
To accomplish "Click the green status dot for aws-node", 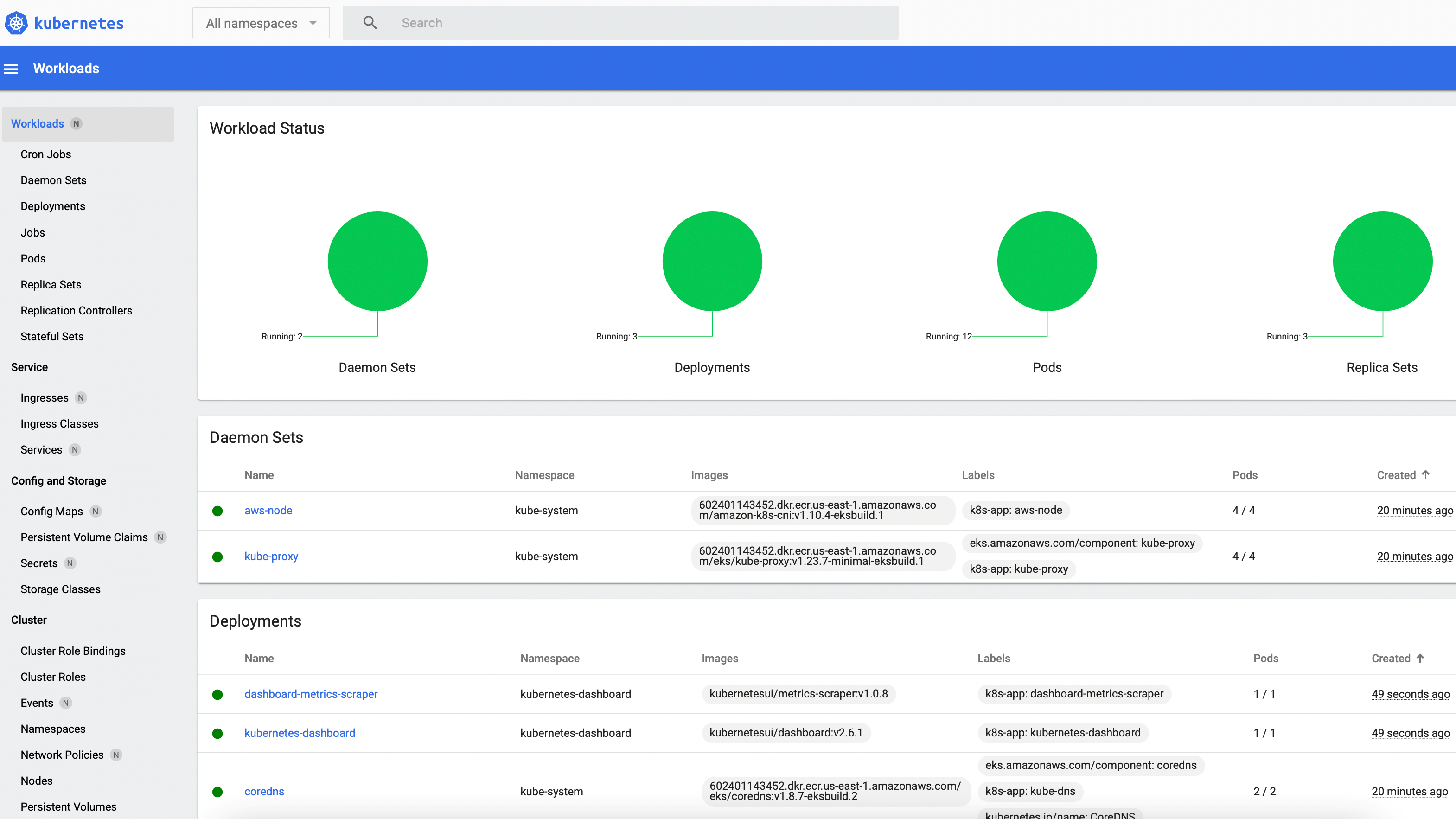I will pos(217,511).
